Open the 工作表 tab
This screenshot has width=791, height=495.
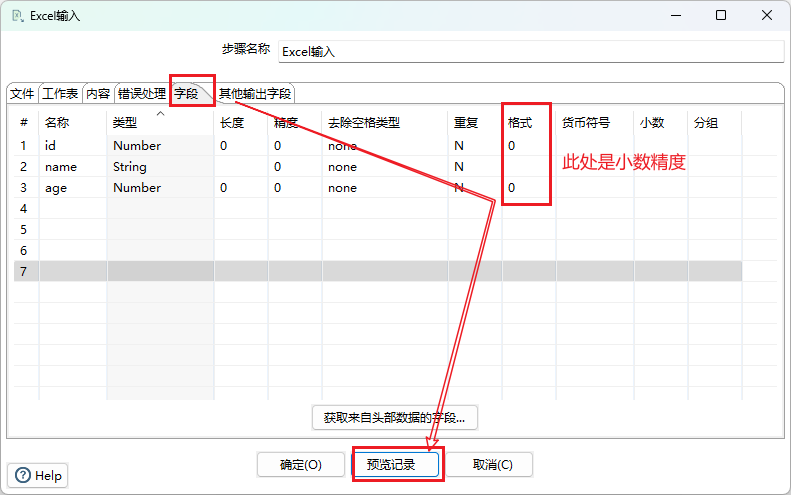pos(60,94)
